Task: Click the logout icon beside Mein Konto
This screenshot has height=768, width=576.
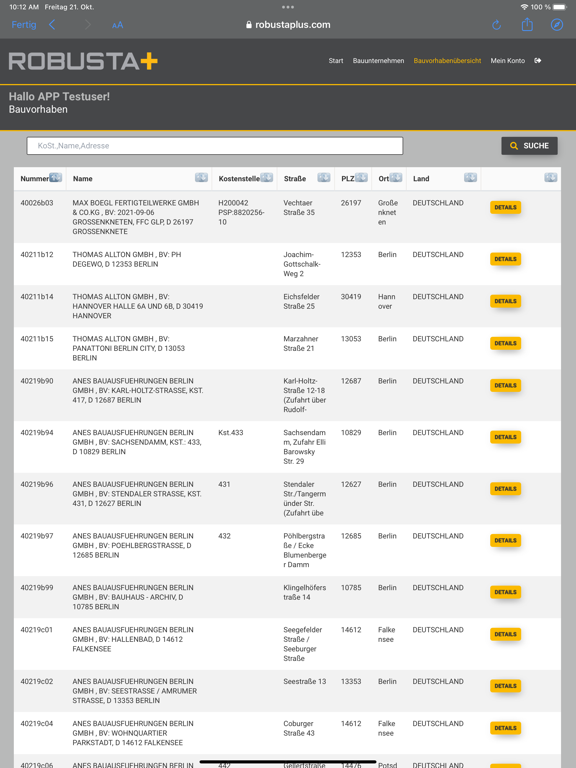Action: coord(538,61)
